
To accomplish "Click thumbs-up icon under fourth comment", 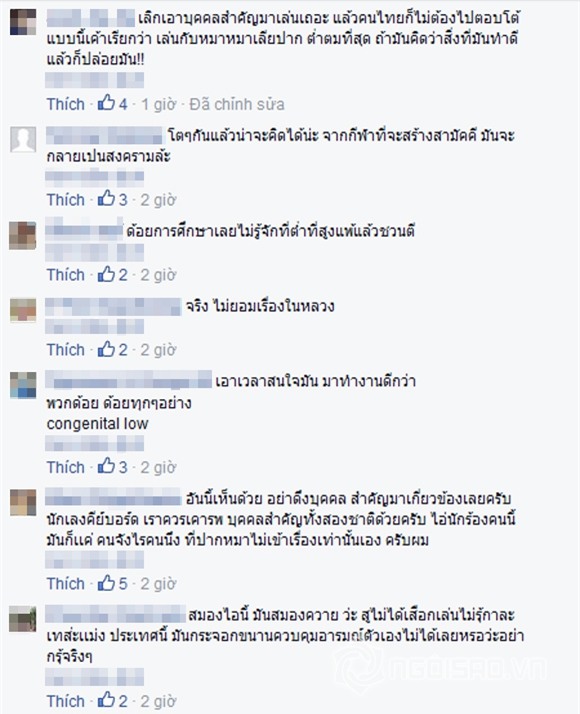I will 107,349.
